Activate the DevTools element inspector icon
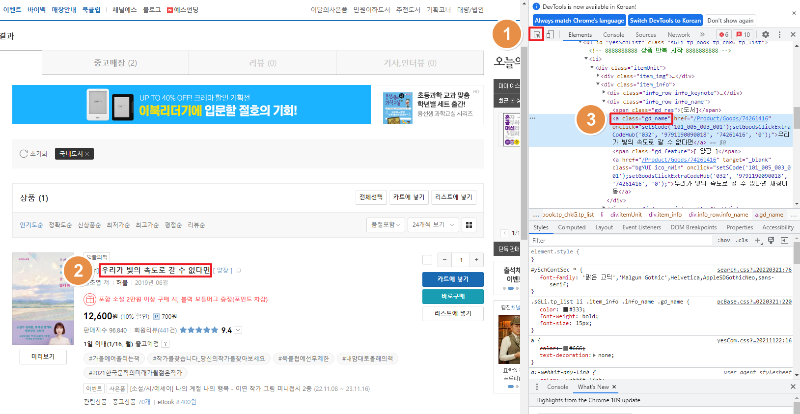 536,34
